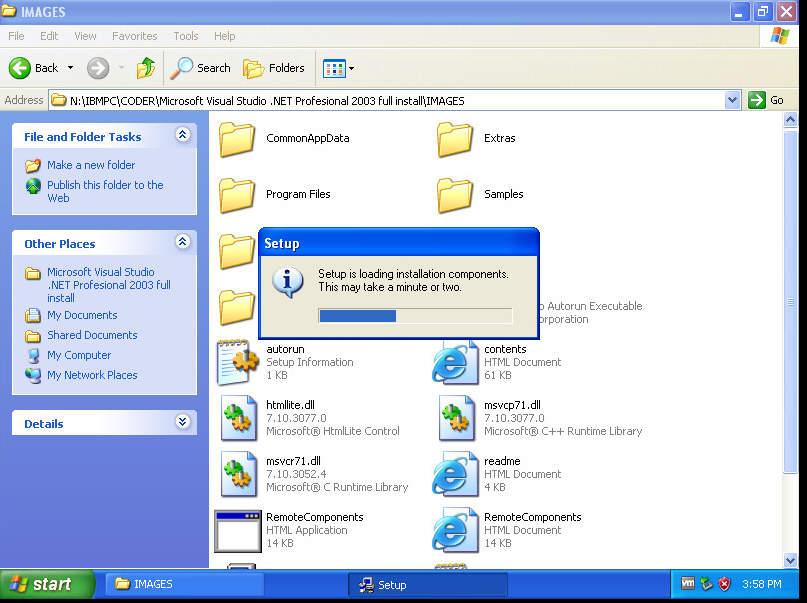The image size is (807, 603).
Task: Select the RemoteComponents HTML Application icon
Action: pos(237,530)
